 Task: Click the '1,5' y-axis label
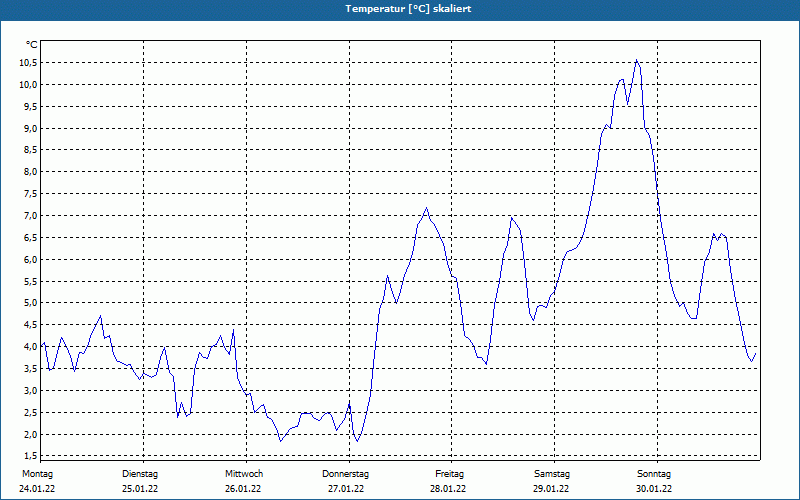[31, 456]
